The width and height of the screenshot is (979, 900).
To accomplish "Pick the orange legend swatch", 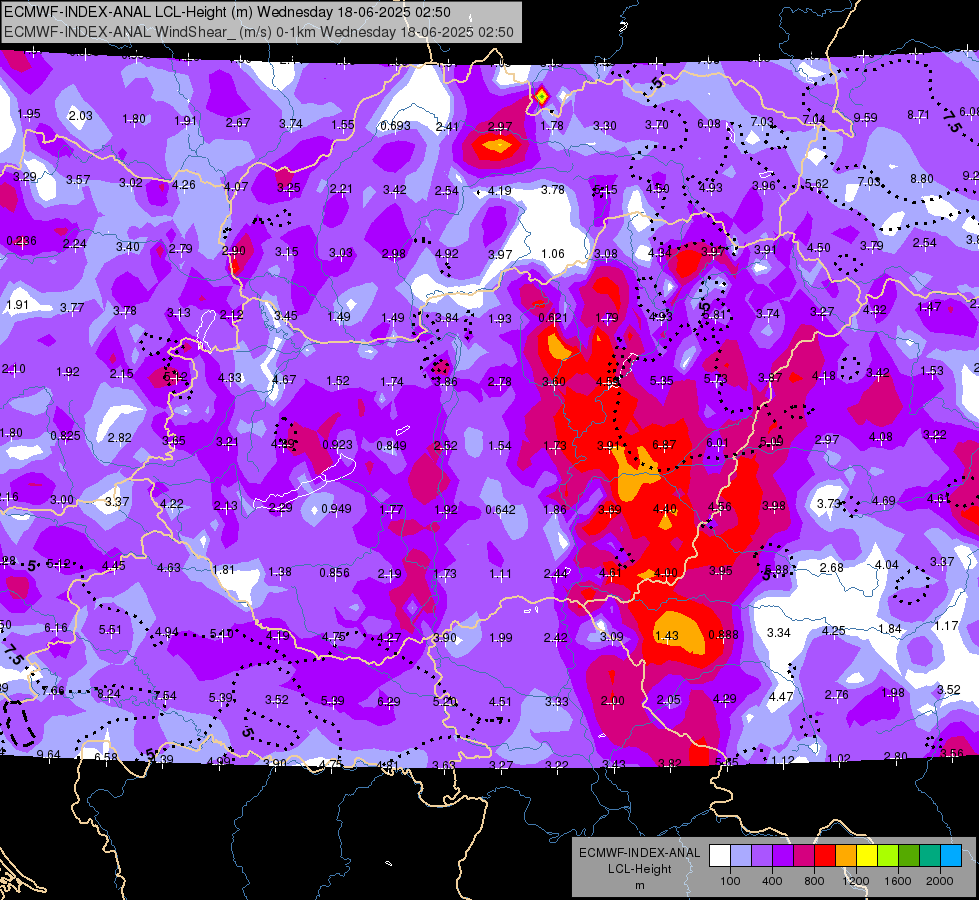I will [x=846, y=856].
